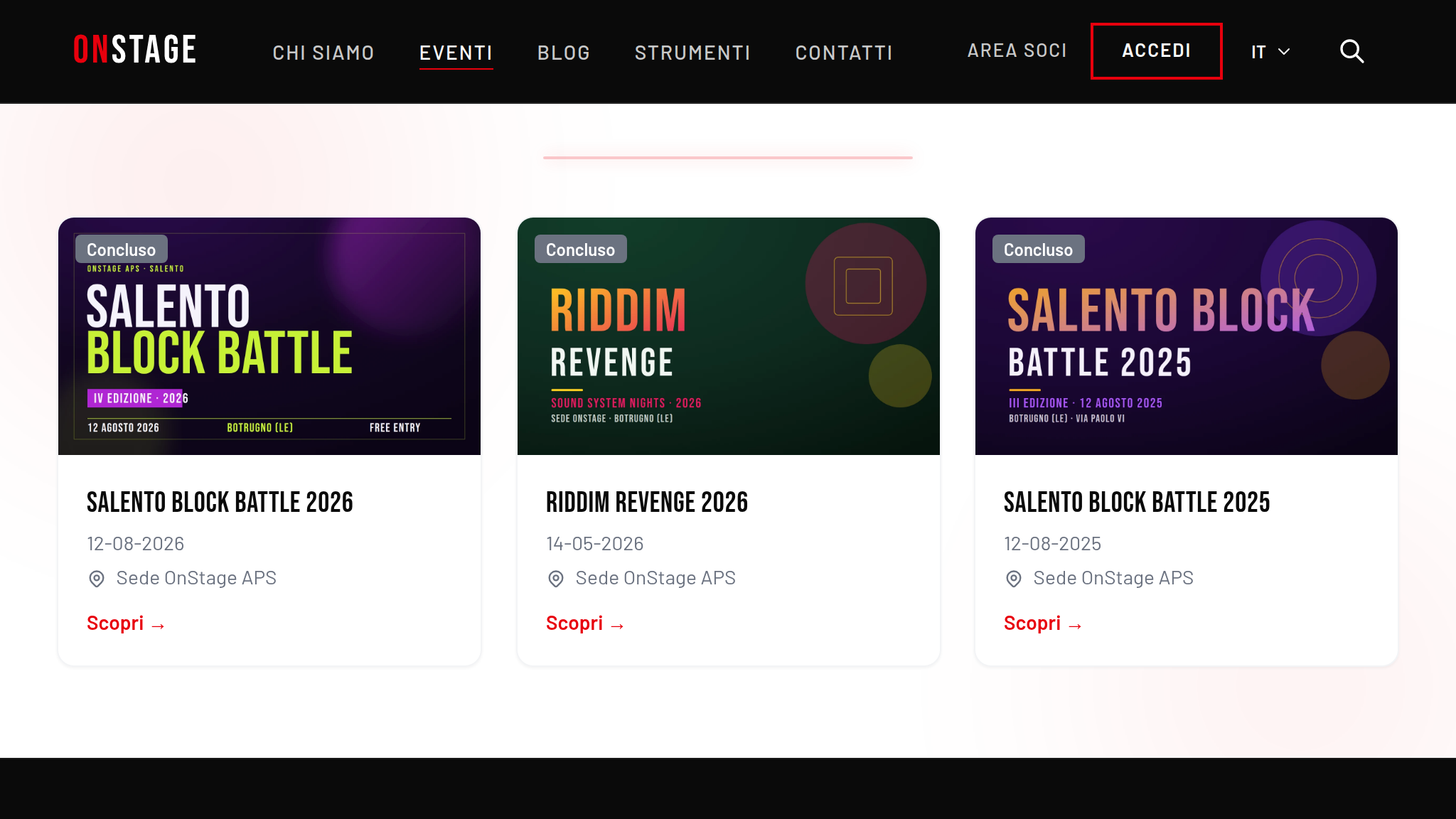Click Sede OnStage APS under Riddim Revenge 2026
Image resolution: width=1456 pixels, height=819 pixels.
pos(655,578)
